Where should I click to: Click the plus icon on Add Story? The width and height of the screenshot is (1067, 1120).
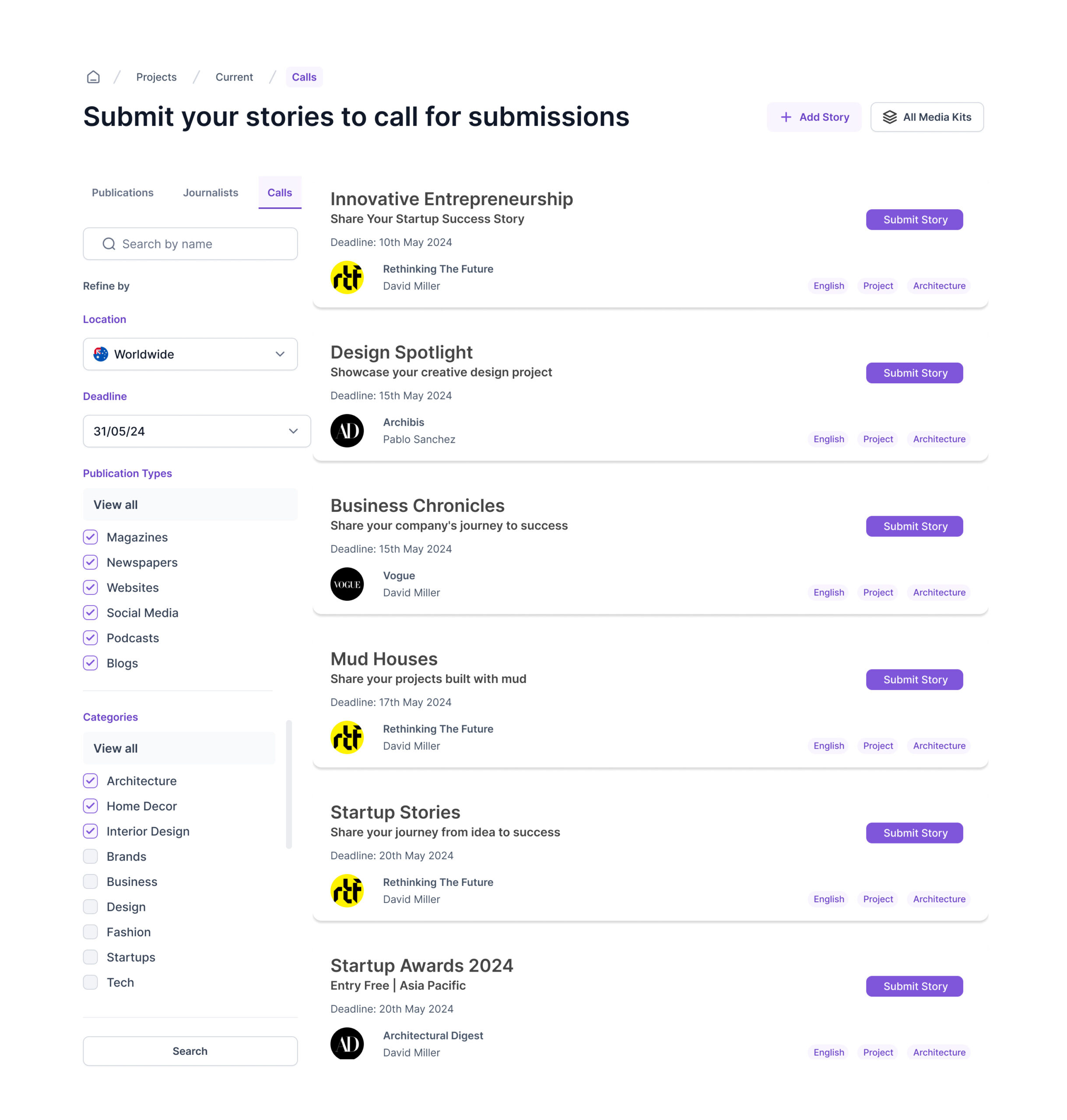pos(786,117)
